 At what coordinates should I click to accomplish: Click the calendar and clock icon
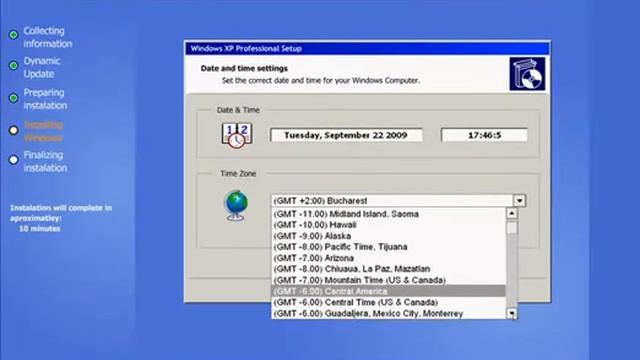click(237, 135)
